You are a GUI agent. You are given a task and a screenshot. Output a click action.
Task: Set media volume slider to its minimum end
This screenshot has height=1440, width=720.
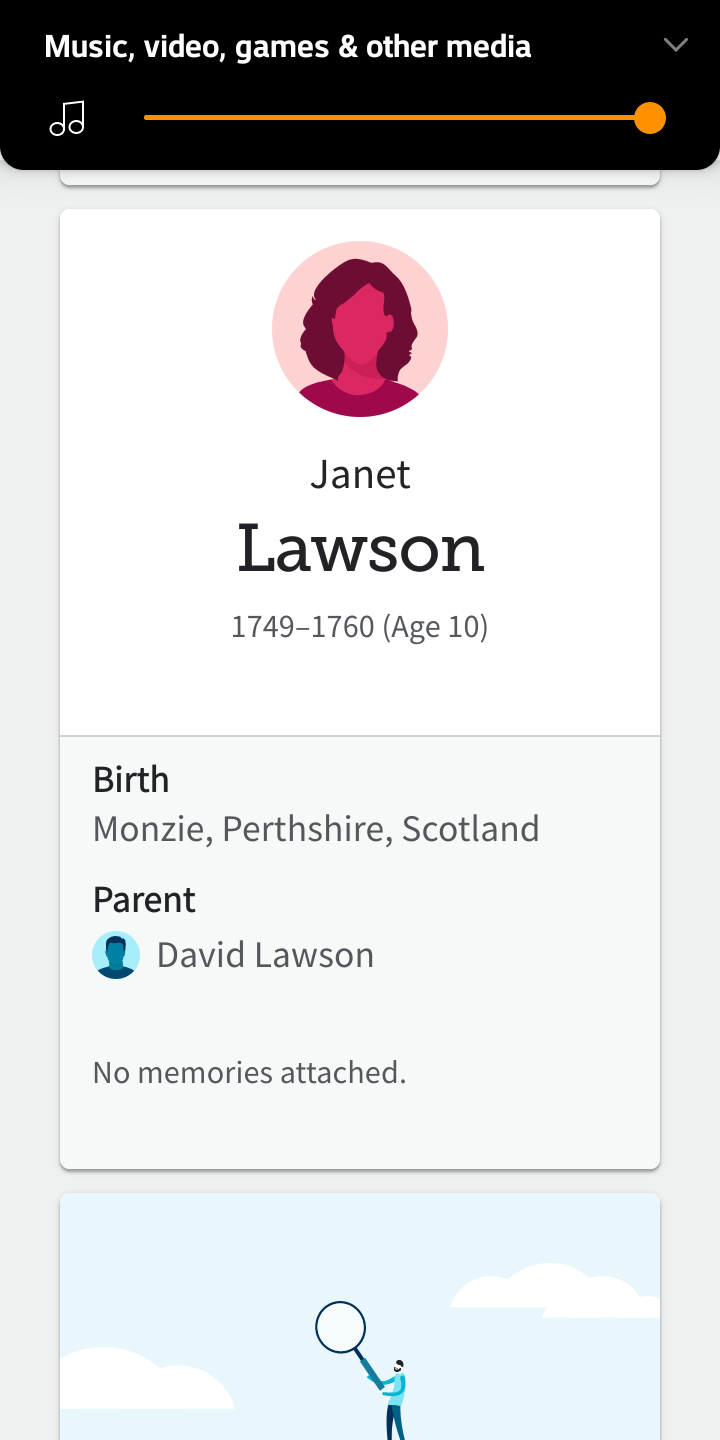tap(146, 118)
